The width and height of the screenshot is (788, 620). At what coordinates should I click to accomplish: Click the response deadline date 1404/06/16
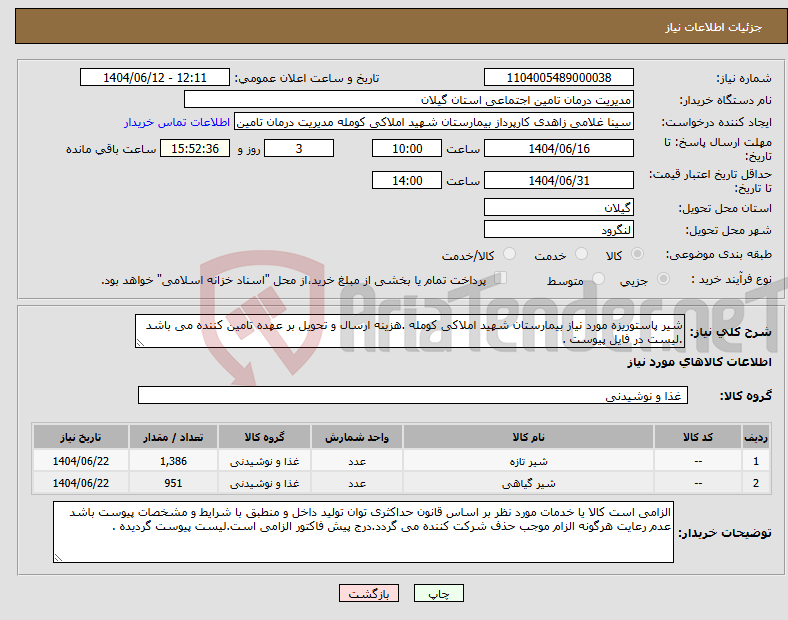point(558,149)
